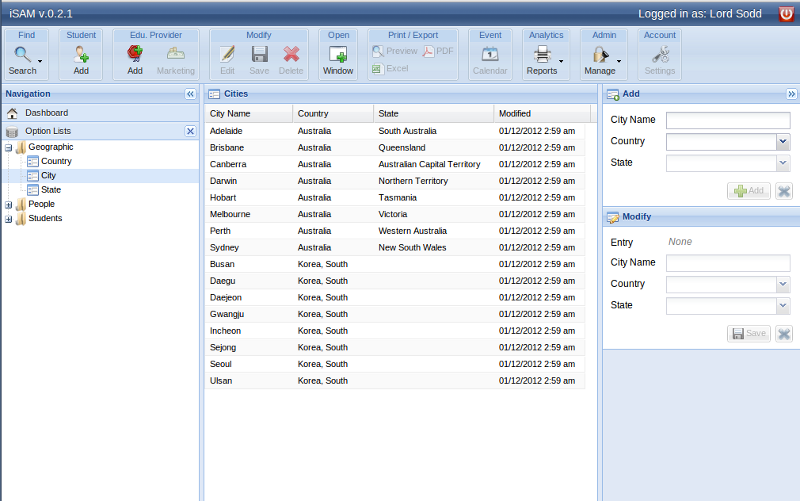
Task: Open the Reports dropdown arrow
Action: click(x=561, y=61)
